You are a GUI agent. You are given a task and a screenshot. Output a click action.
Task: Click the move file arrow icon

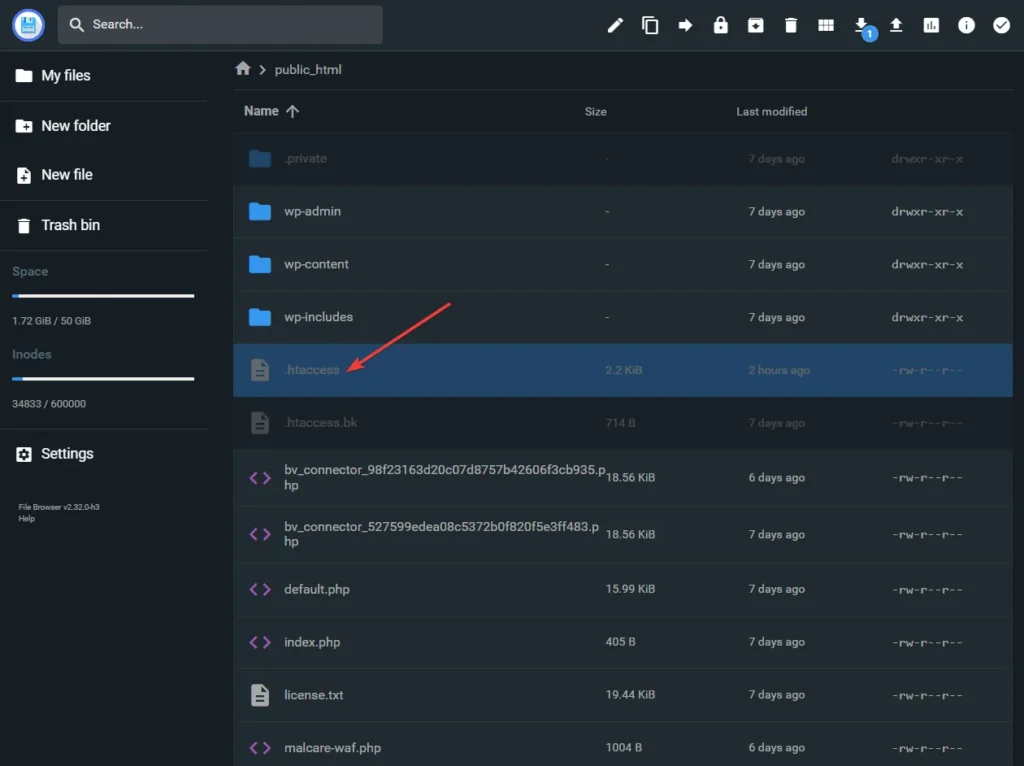click(685, 25)
